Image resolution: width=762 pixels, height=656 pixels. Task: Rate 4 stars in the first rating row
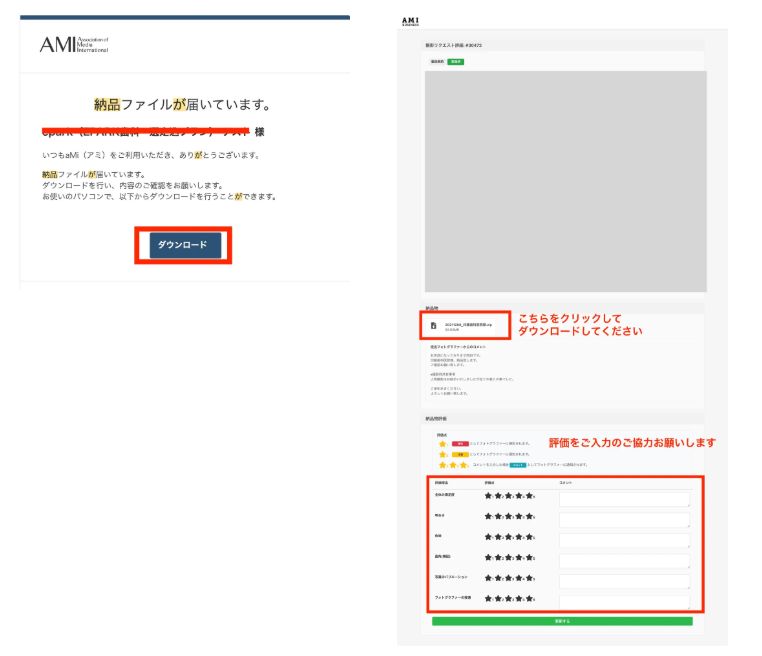click(519, 496)
